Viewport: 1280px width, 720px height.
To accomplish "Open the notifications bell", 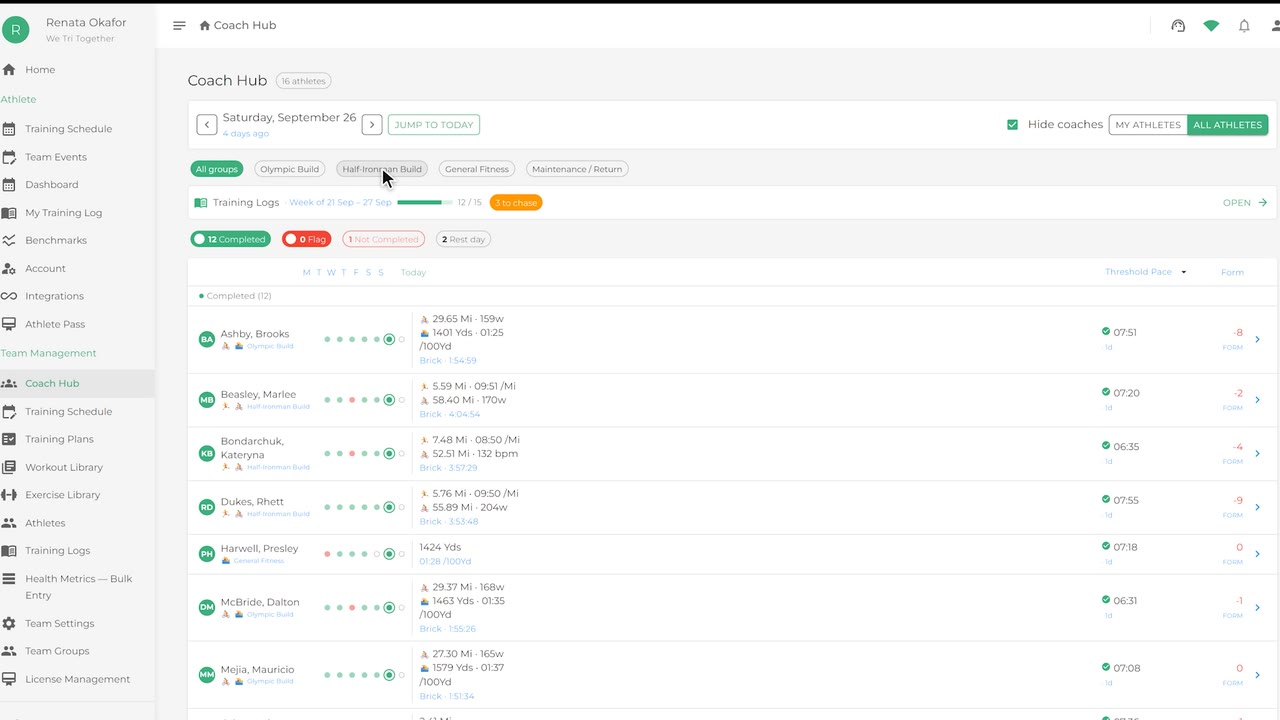I will (1244, 26).
